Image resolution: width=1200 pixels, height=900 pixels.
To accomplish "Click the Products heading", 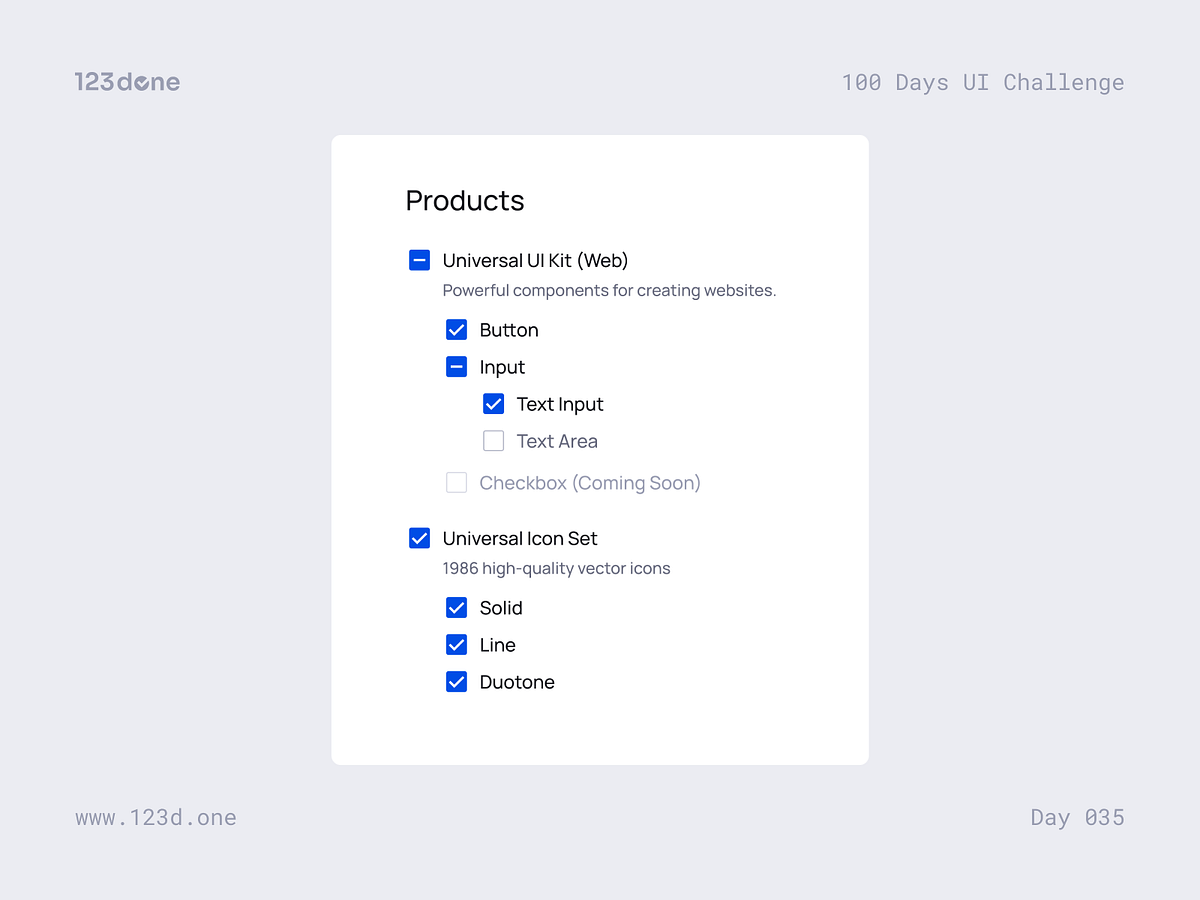I will point(464,200).
